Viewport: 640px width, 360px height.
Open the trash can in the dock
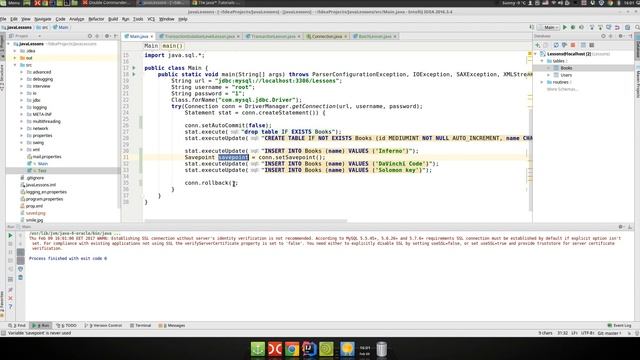382,349
